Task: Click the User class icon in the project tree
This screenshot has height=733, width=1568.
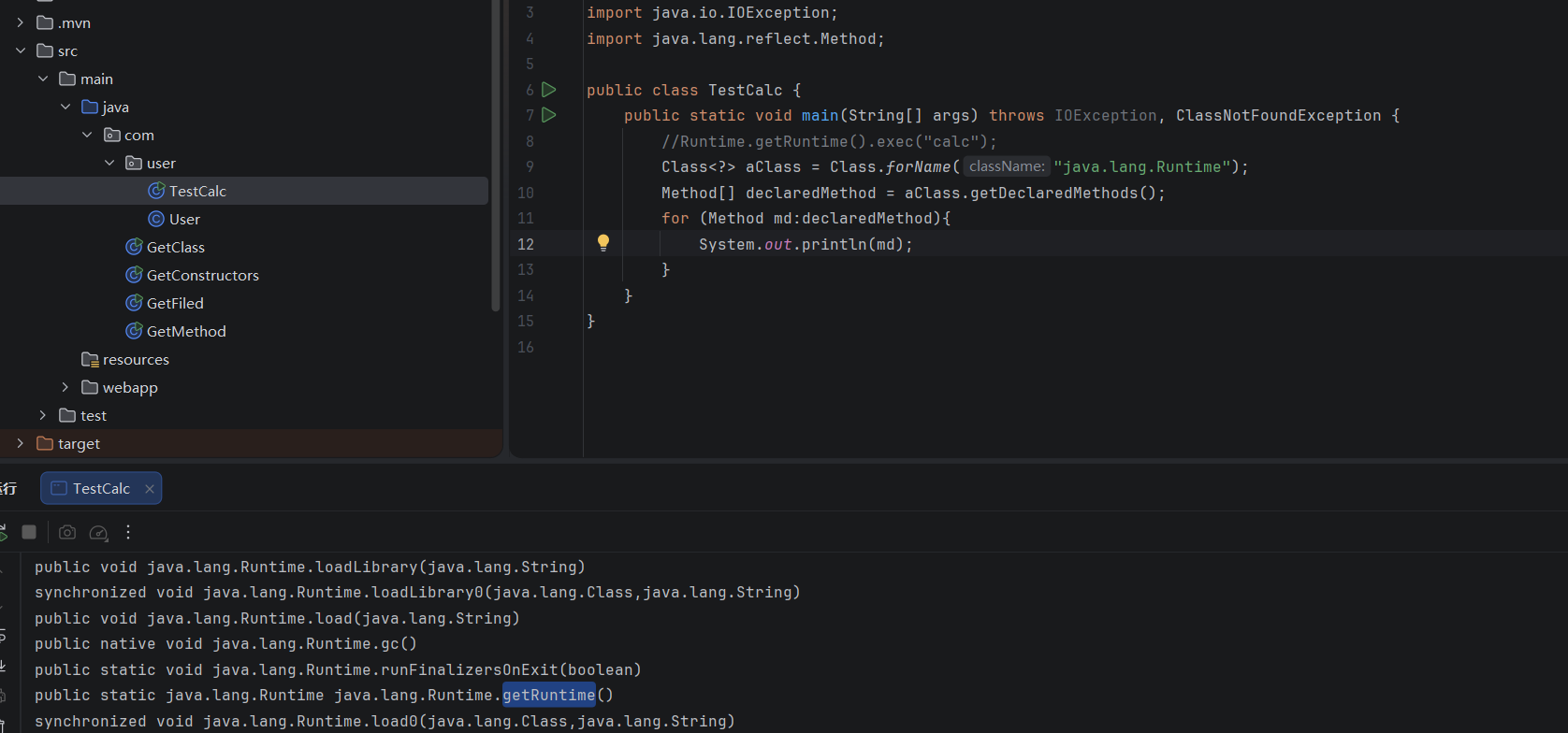Action: (x=156, y=219)
